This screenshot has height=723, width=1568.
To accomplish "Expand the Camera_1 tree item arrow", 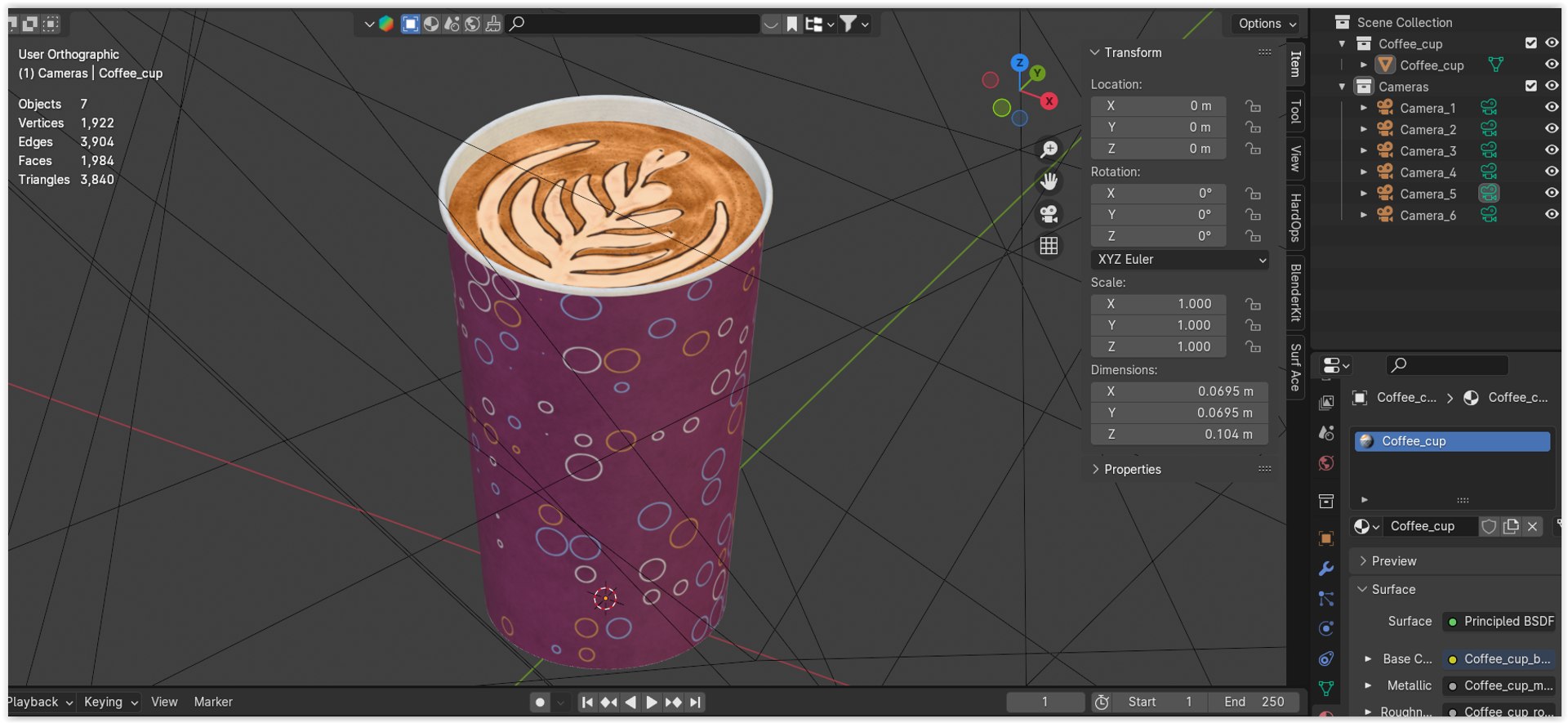I will pos(1363,108).
